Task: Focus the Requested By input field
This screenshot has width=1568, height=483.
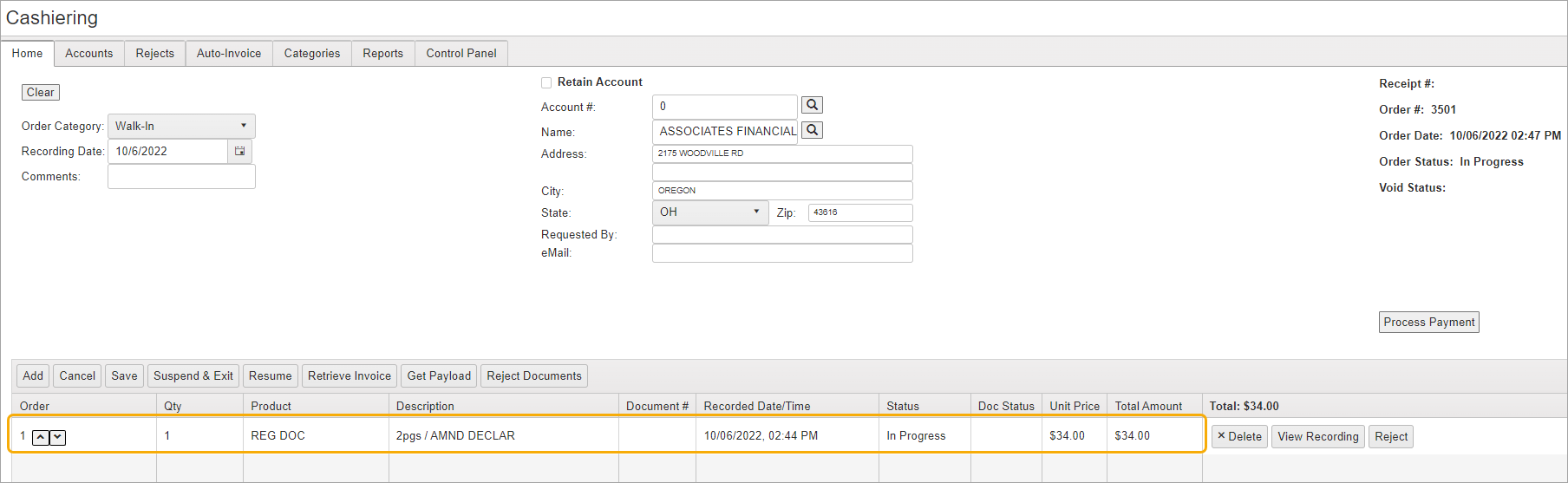Action: point(781,235)
